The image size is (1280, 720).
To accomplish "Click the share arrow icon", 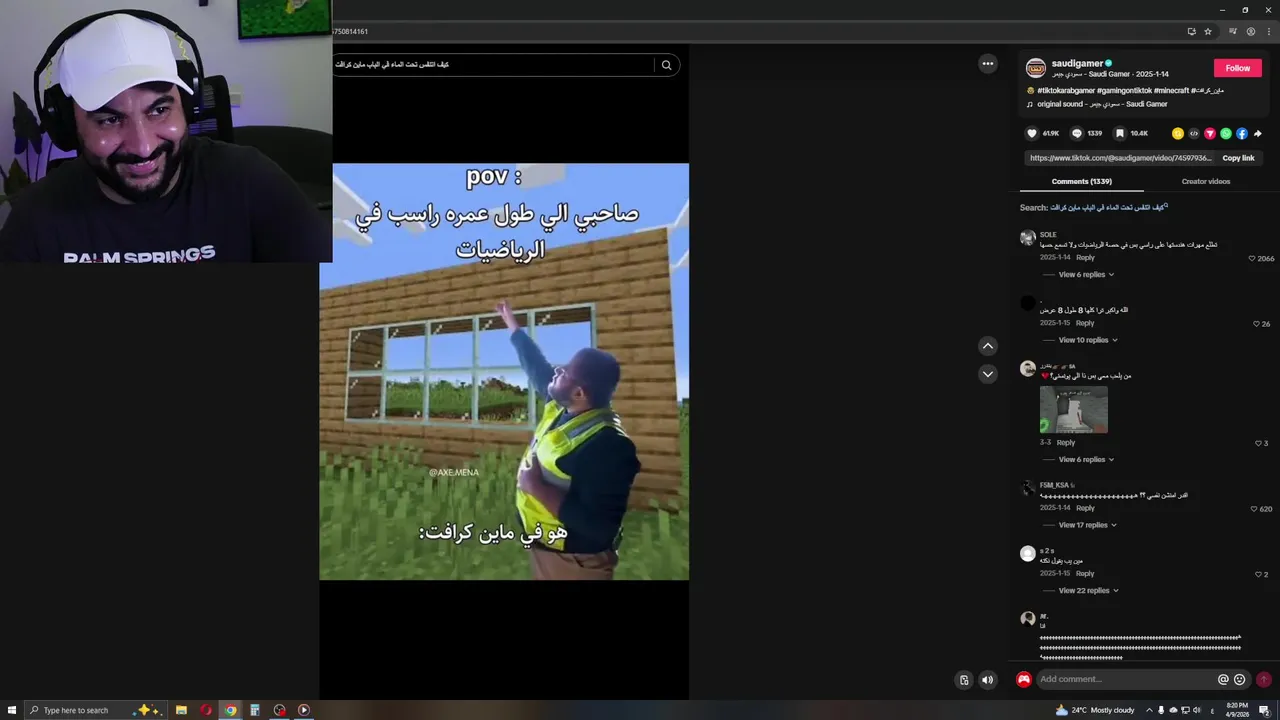I will pyautogui.click(x=1258, y=133).
